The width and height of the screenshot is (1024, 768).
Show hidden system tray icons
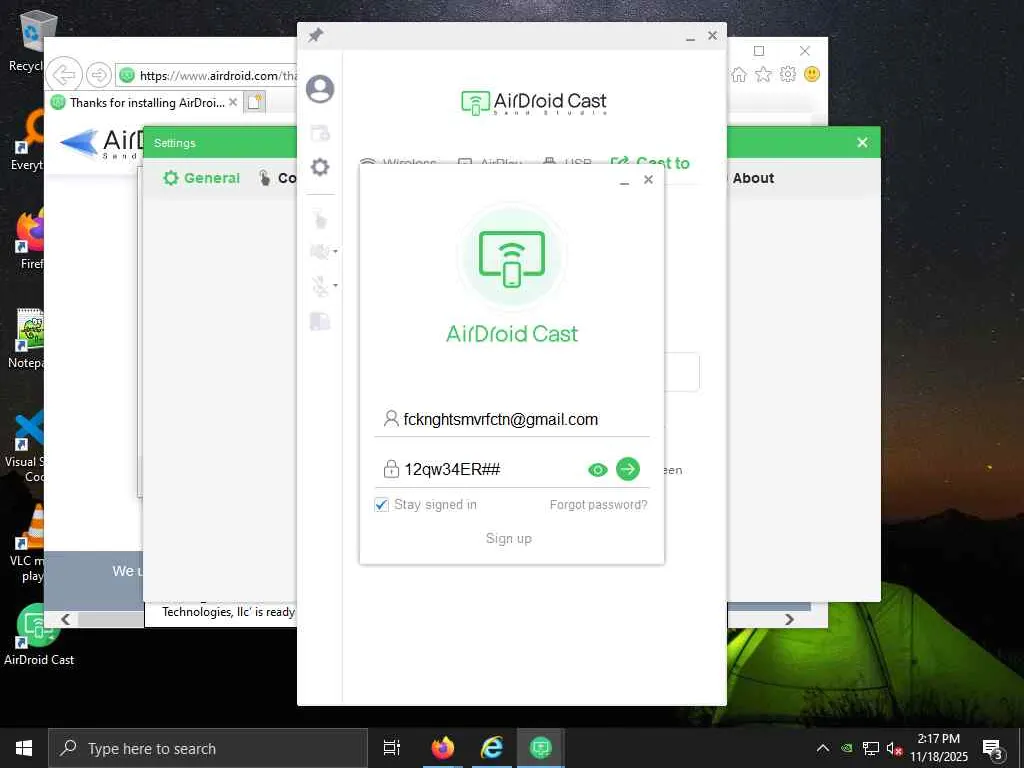823,748
